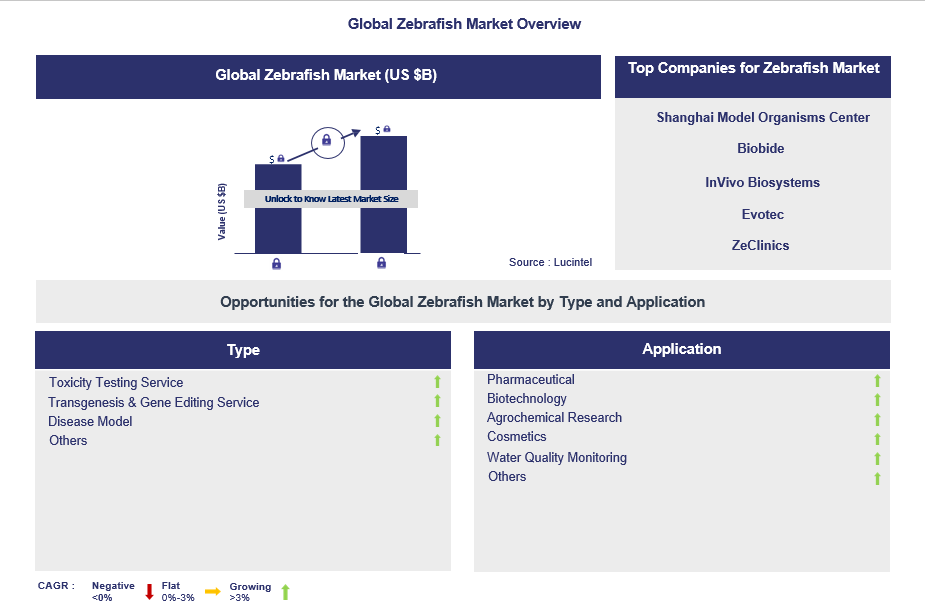Click the green Growing CAGR arrow in legend
Image resolution: width=925 pixels, height=608 pixels.
click(285, 592)
